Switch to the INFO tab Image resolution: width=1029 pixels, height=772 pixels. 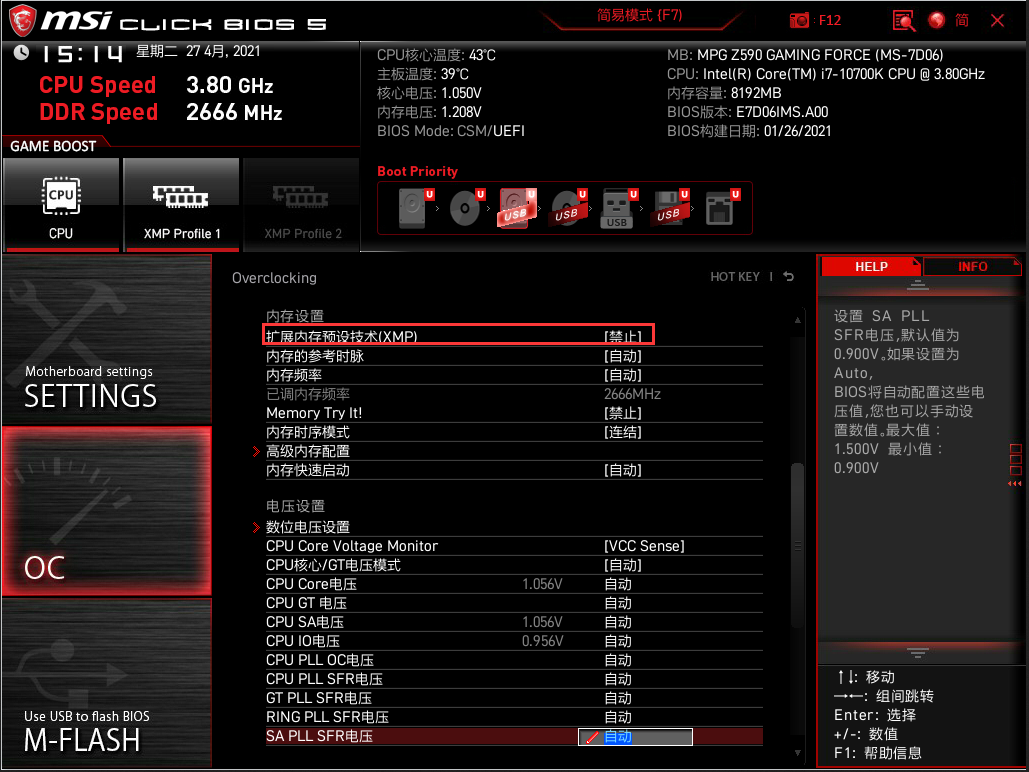point(971,266)
